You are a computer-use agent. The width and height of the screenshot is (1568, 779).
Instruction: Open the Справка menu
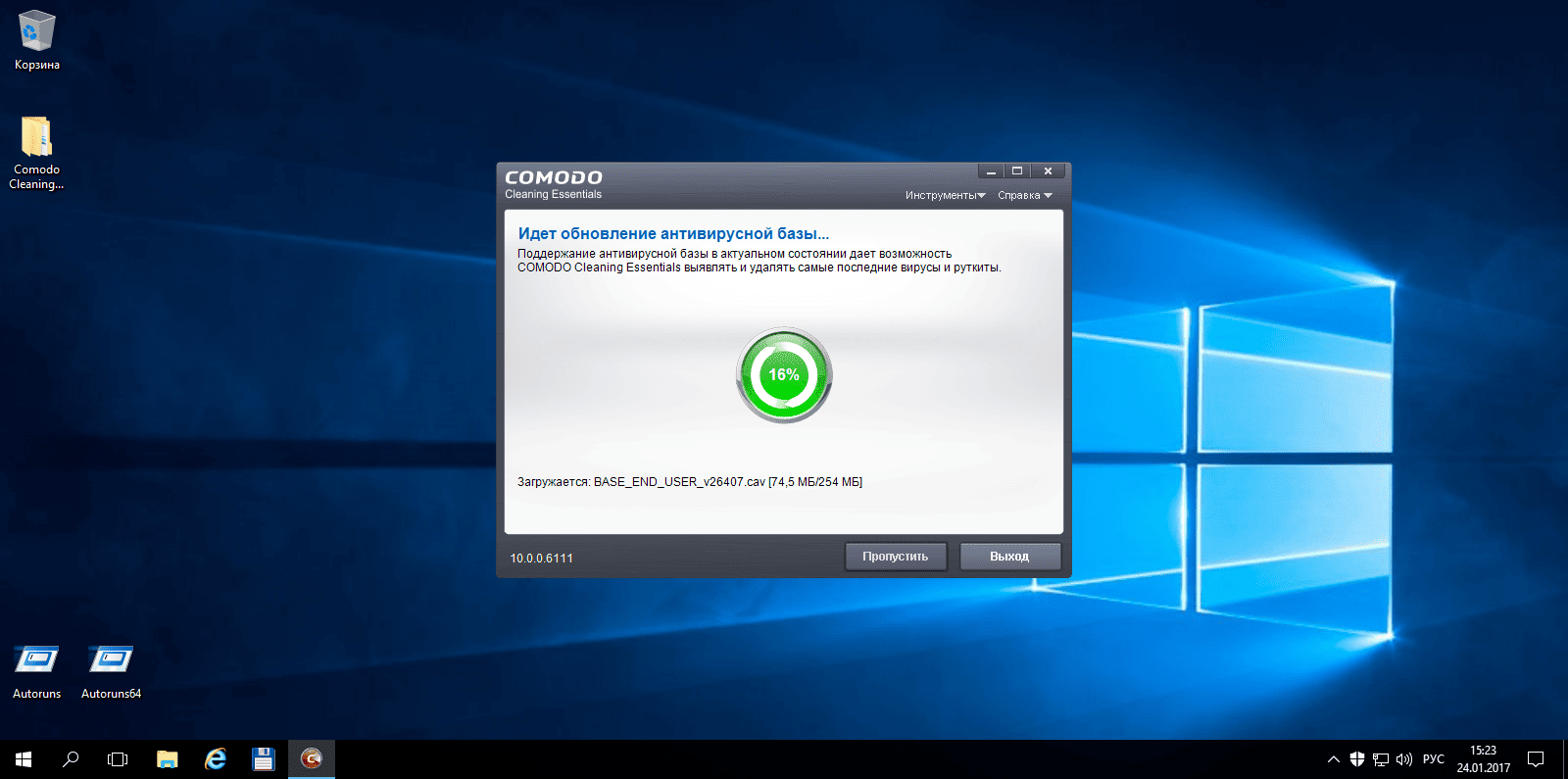tap(1025, 195)
